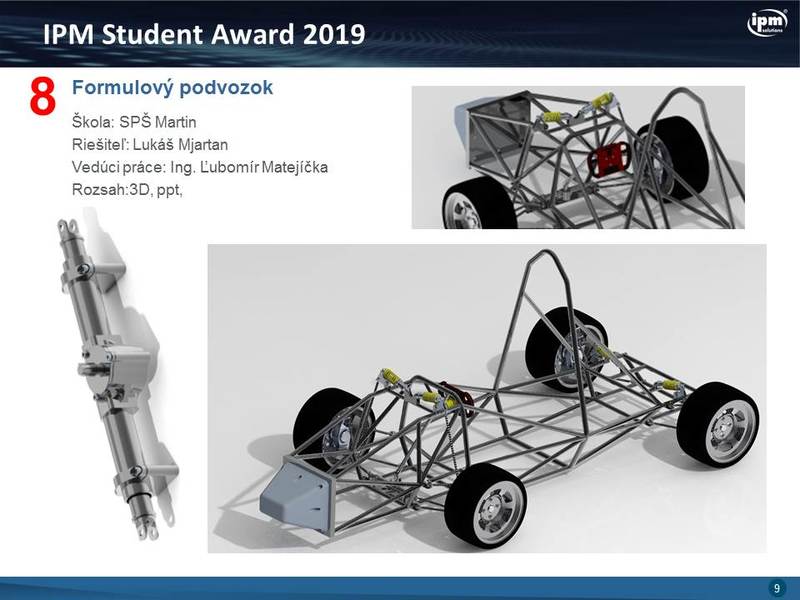Click the IPM Student Award 2019 title
800x600 pixels.
[x=205, y=35]
